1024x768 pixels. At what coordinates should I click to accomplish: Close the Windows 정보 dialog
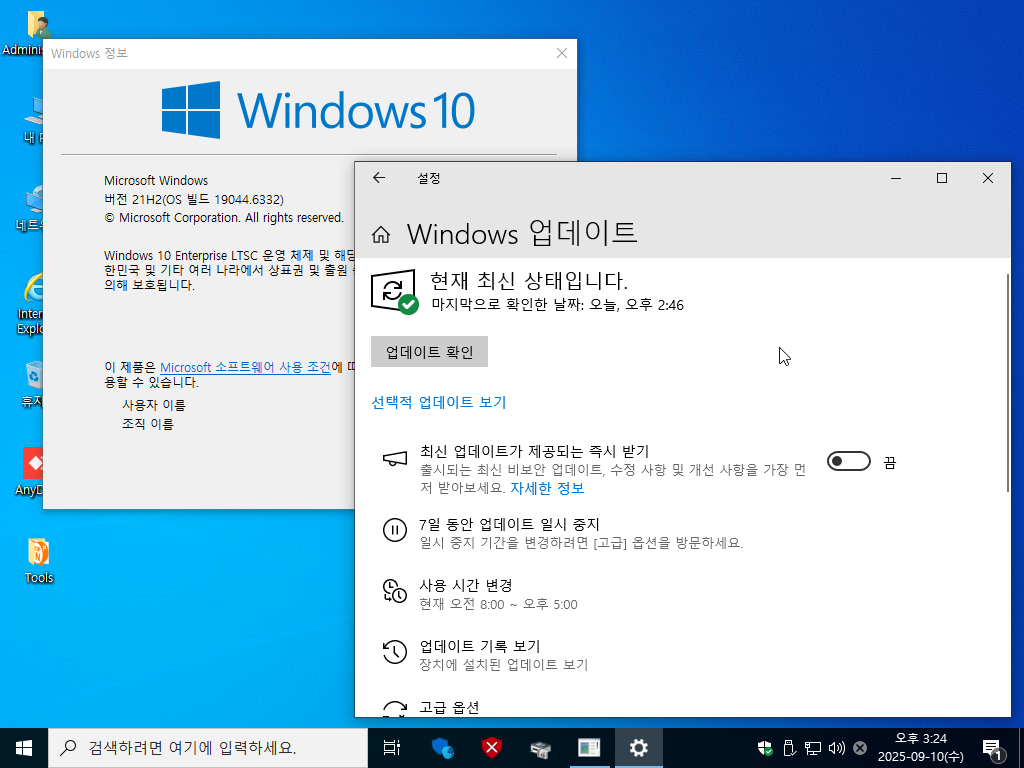coord(562,54)
